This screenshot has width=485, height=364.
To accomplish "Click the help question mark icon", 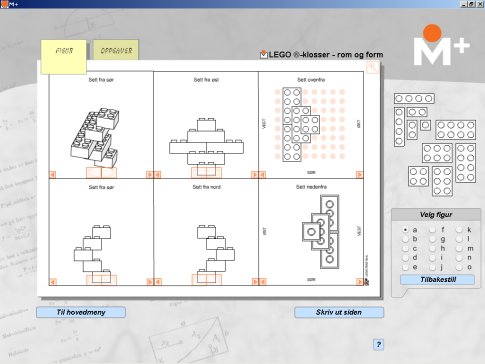I will (x=378, y=344).
